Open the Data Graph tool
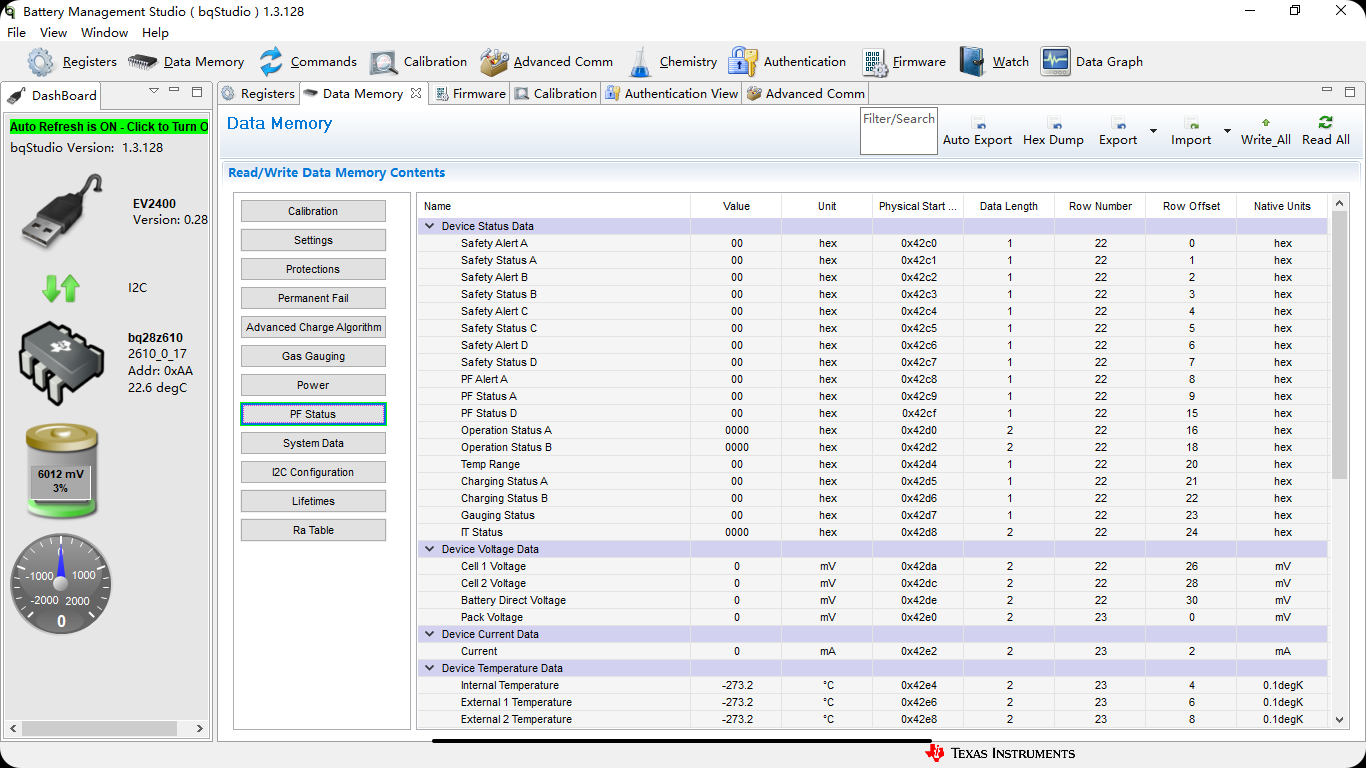The width and height of the screenshot is (1366, 768). pos(1091,62)
